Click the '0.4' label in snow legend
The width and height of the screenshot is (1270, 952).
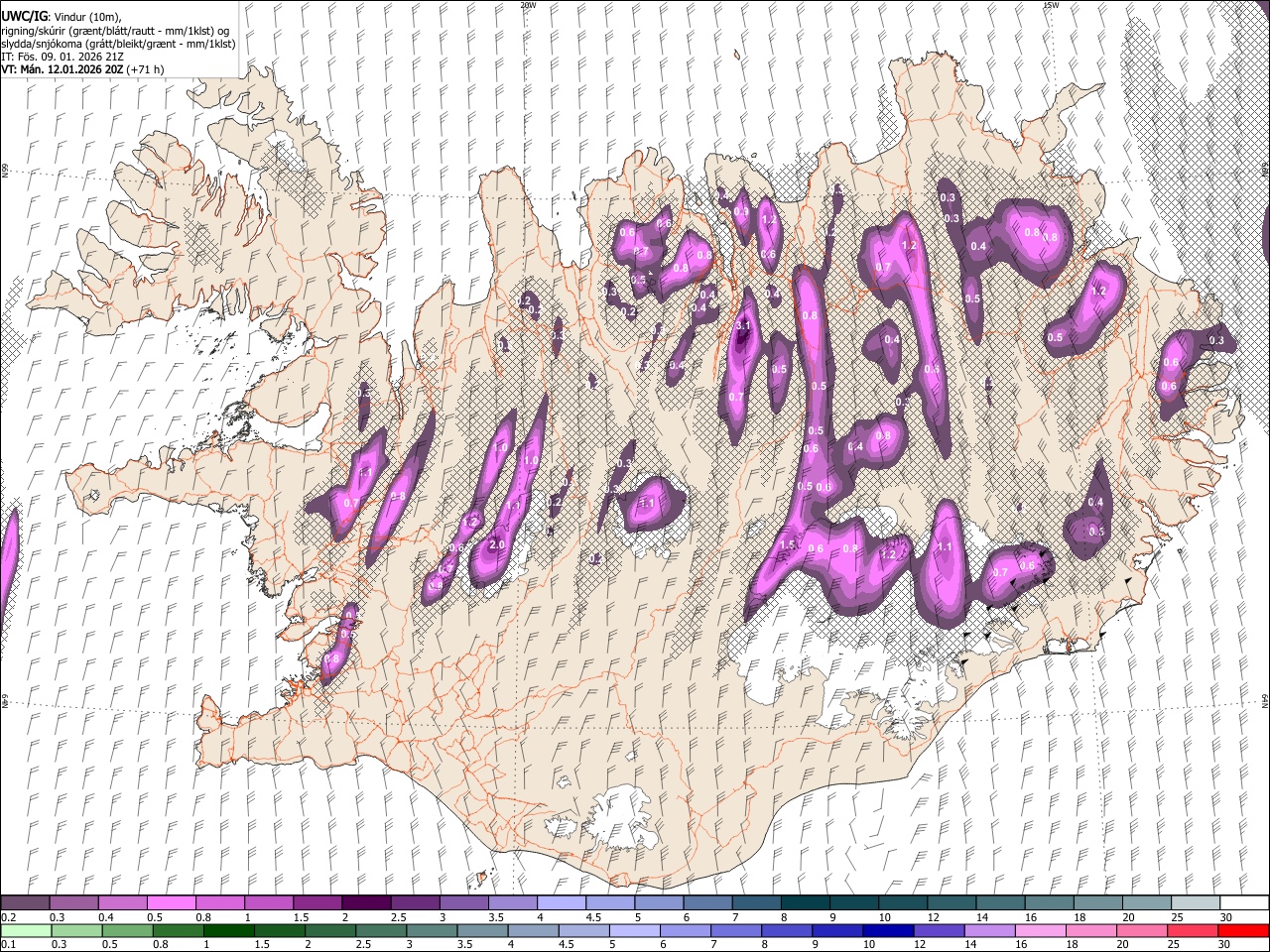coord(106,917)
